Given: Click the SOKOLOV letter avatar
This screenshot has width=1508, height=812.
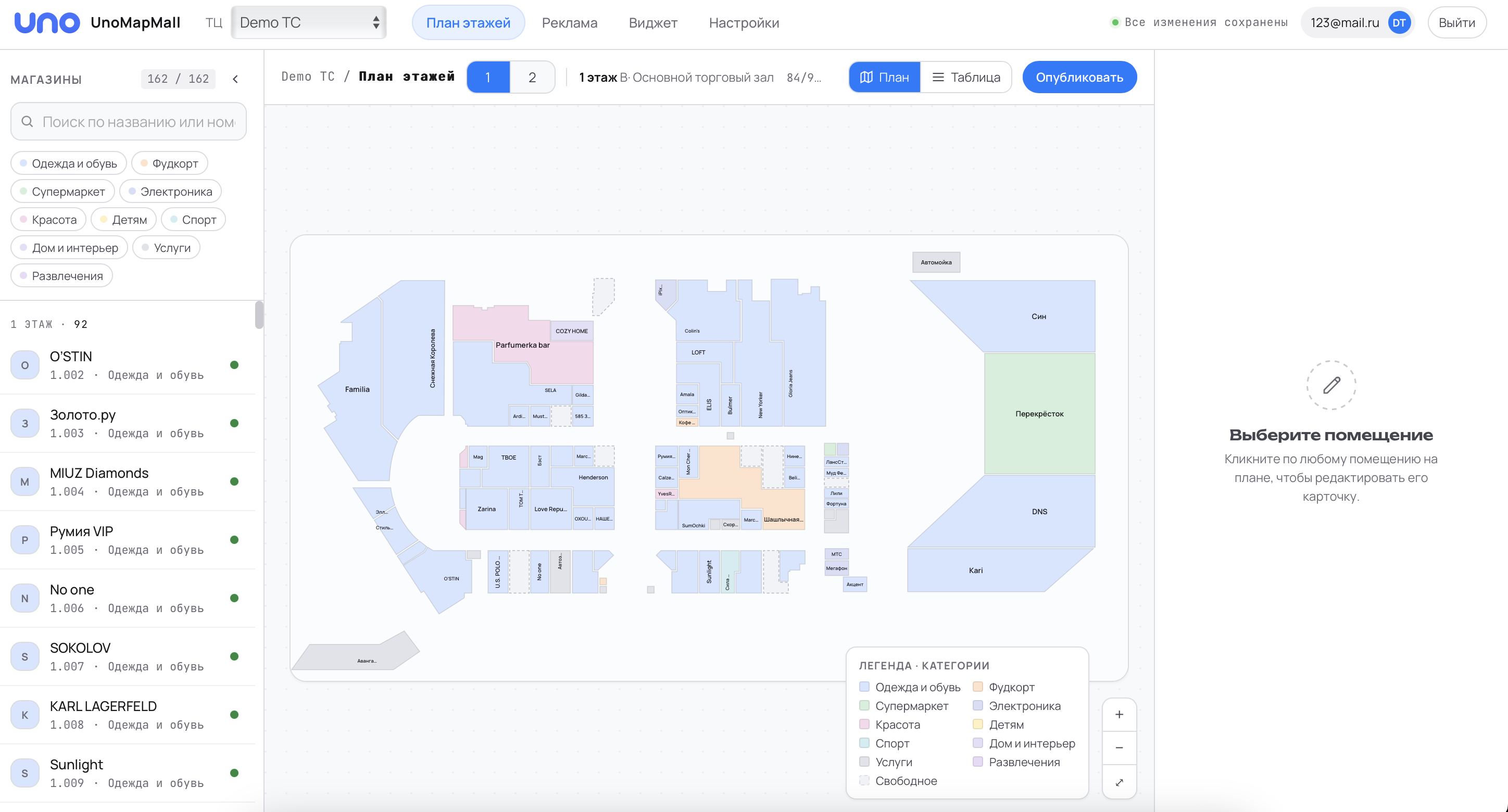Looking at the screenshot, I should tap(24, 656).
